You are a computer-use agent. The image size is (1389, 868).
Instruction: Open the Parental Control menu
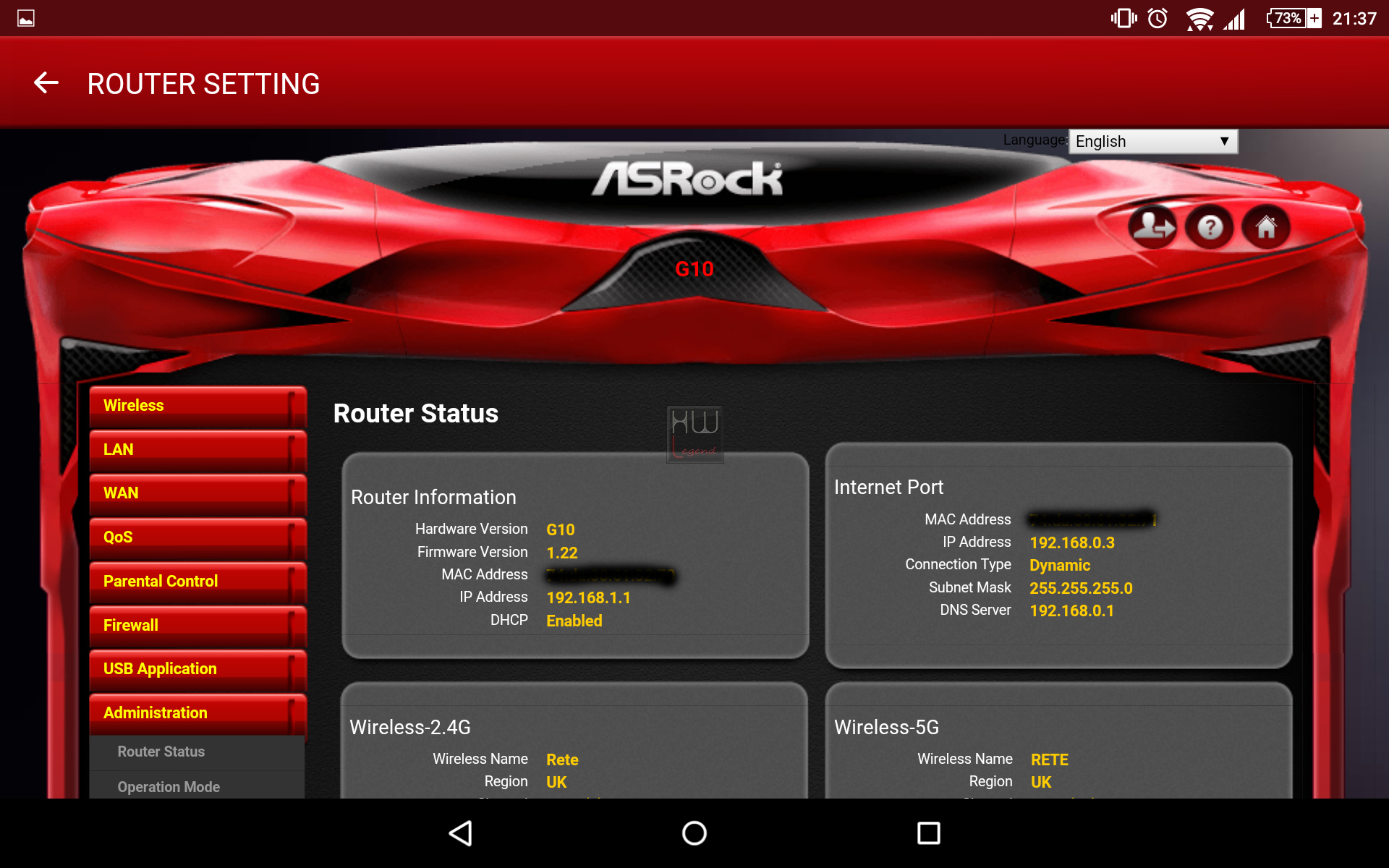[x=197, y=582]
